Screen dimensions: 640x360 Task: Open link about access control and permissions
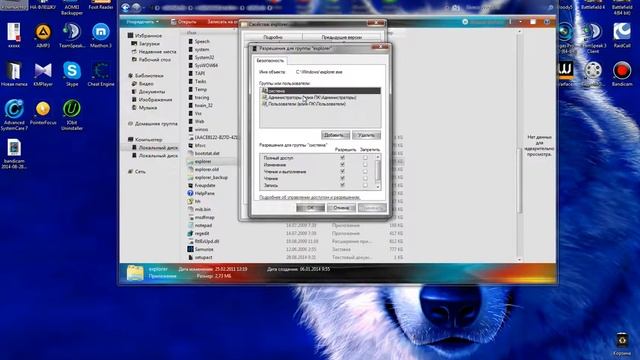310,197
